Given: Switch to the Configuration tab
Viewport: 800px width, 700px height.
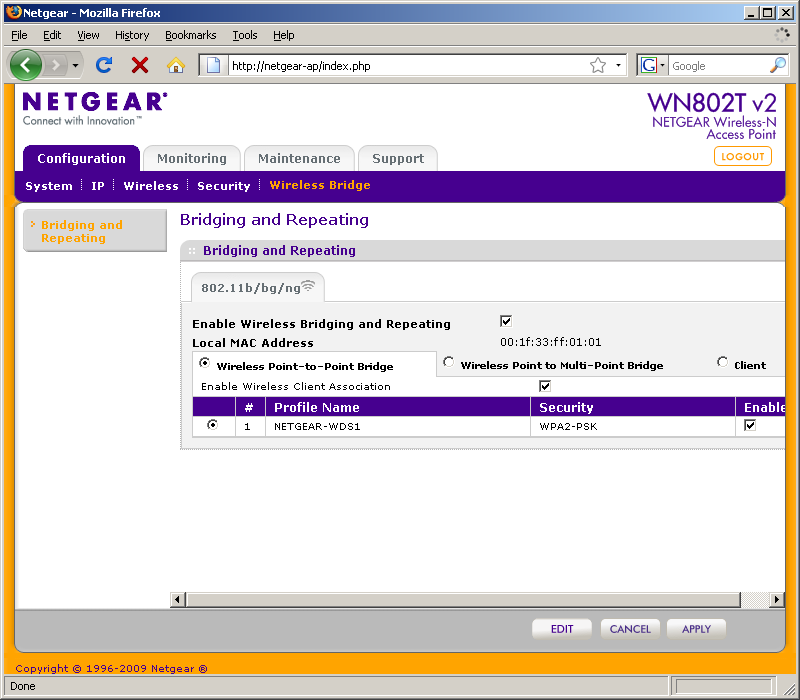Looking at the screenshot, I should pos(82,158).
